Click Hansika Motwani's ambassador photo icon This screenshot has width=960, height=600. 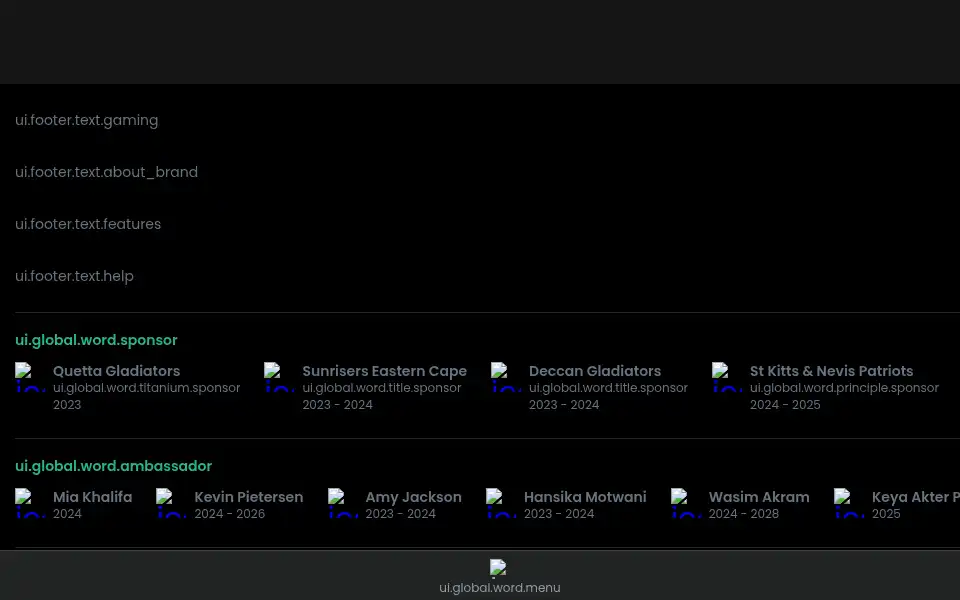(x=501, y=503)
